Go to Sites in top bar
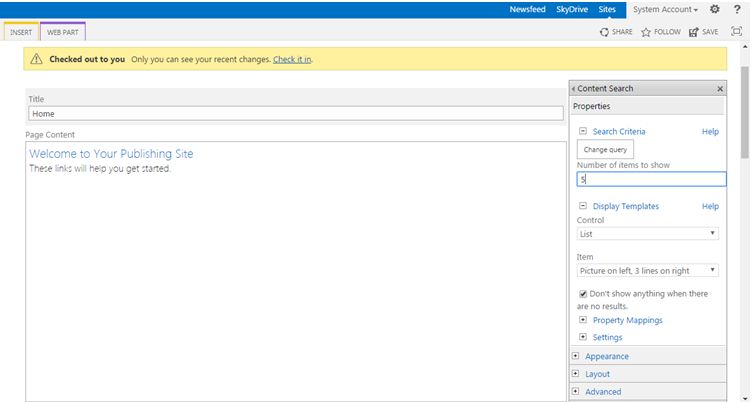This screenshot has height=402, width=752. pyautogui.click(x=607, y=9)
